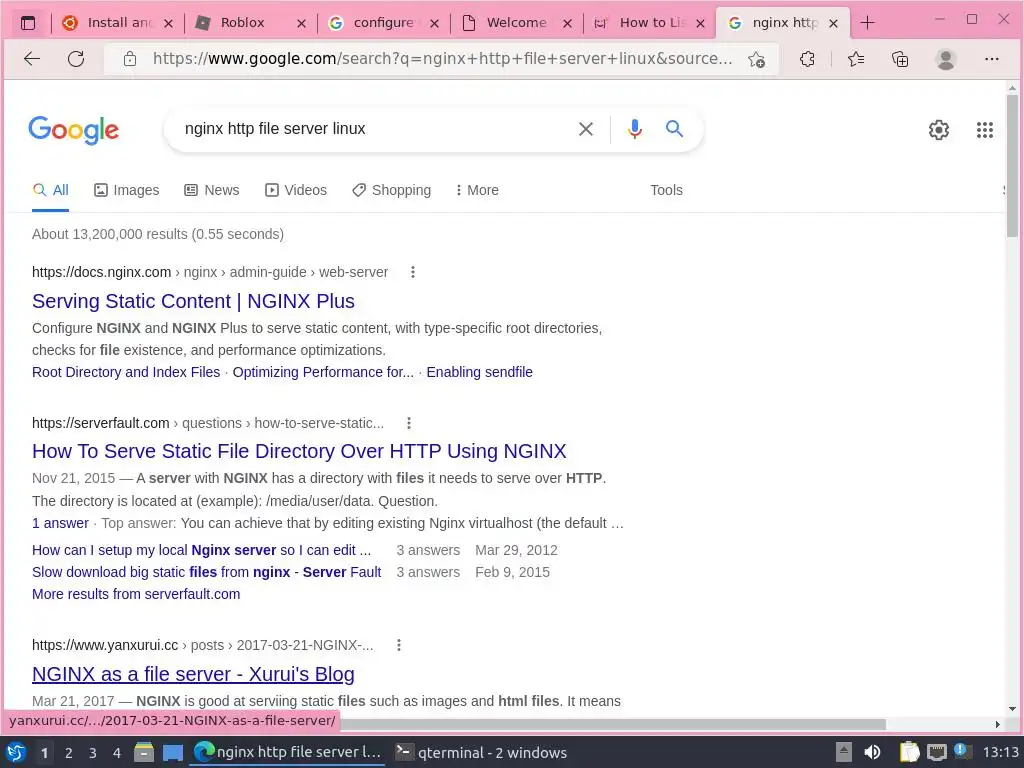This screenshot has height=768, width=1024.
Task: Go to Google home via logo
Action: pyautogui.click(x=73, y=130)
